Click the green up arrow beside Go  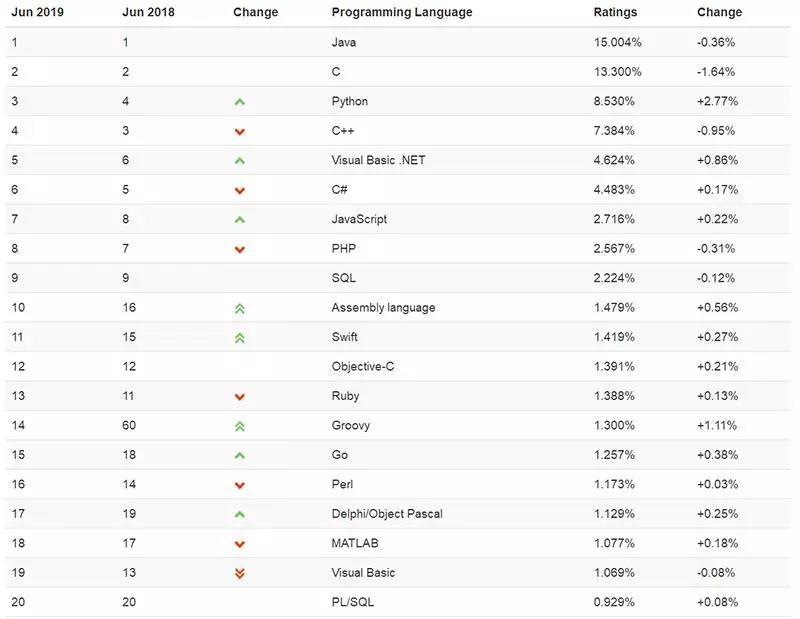[x=240, y=456]
